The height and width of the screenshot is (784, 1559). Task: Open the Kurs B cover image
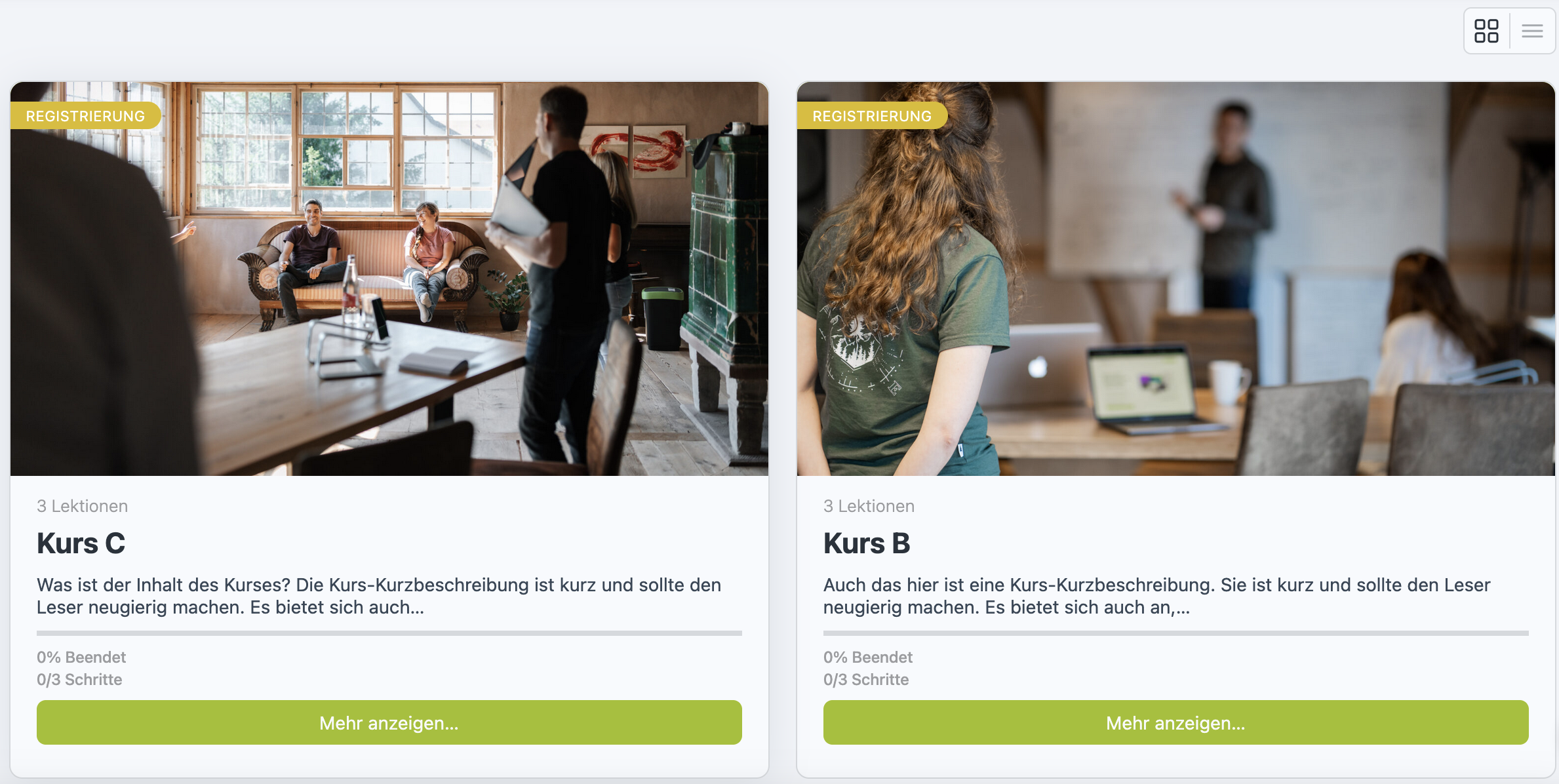tap(1176, 279)
